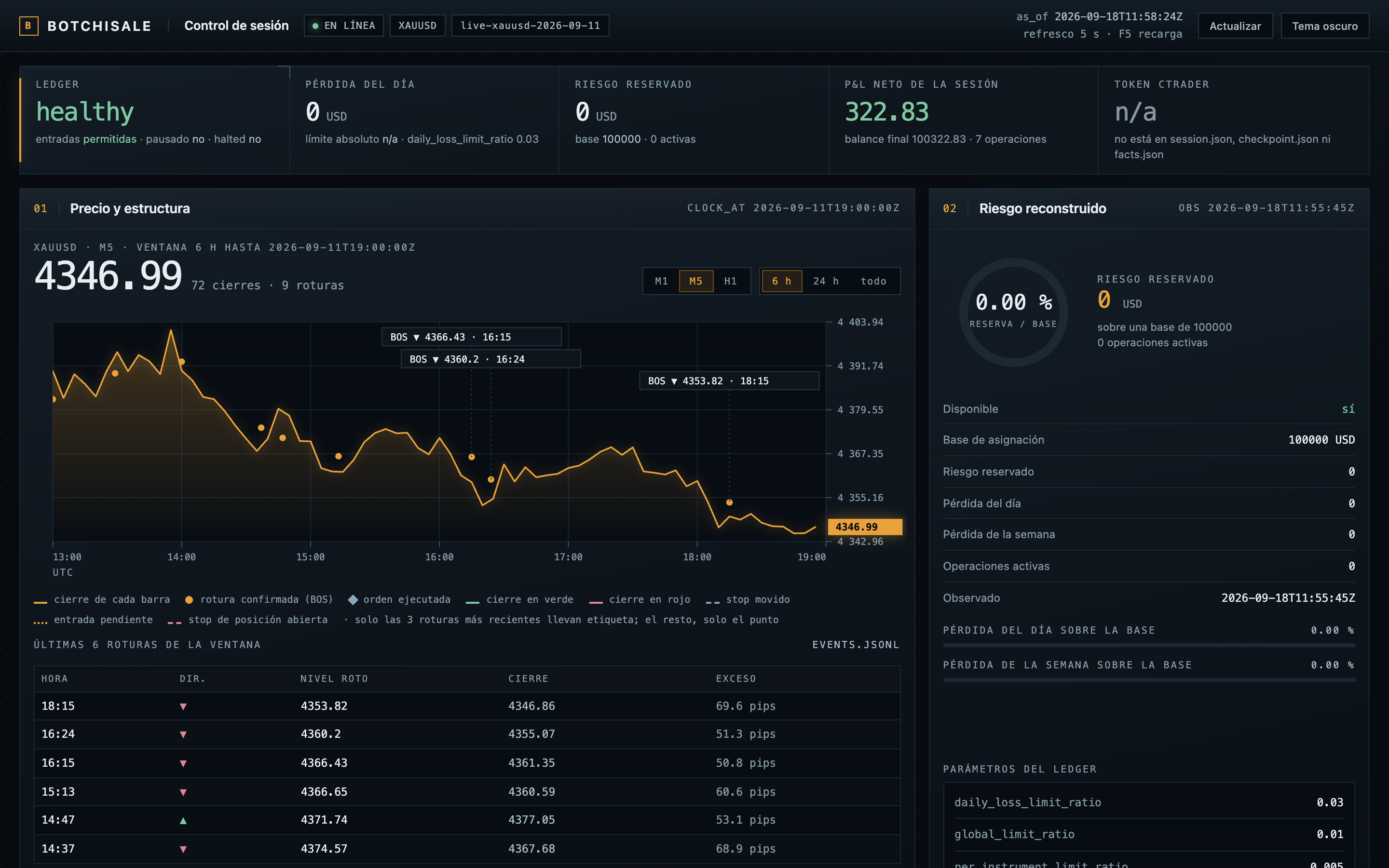This screenshot has width=1389, height=868.
Task: Click the down arrow in the 16:15 row
Action: point(183,763)
